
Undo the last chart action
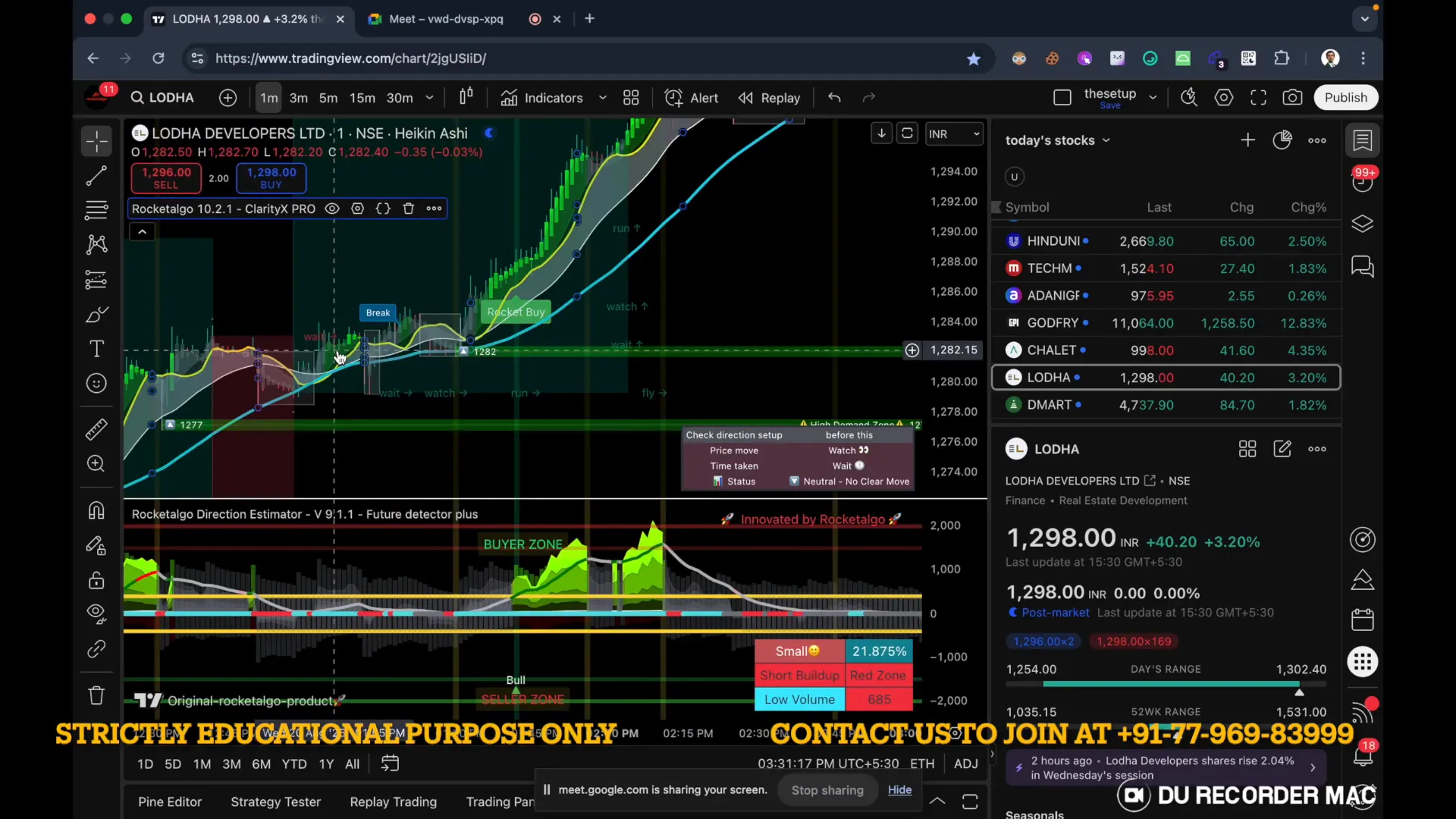834,98
